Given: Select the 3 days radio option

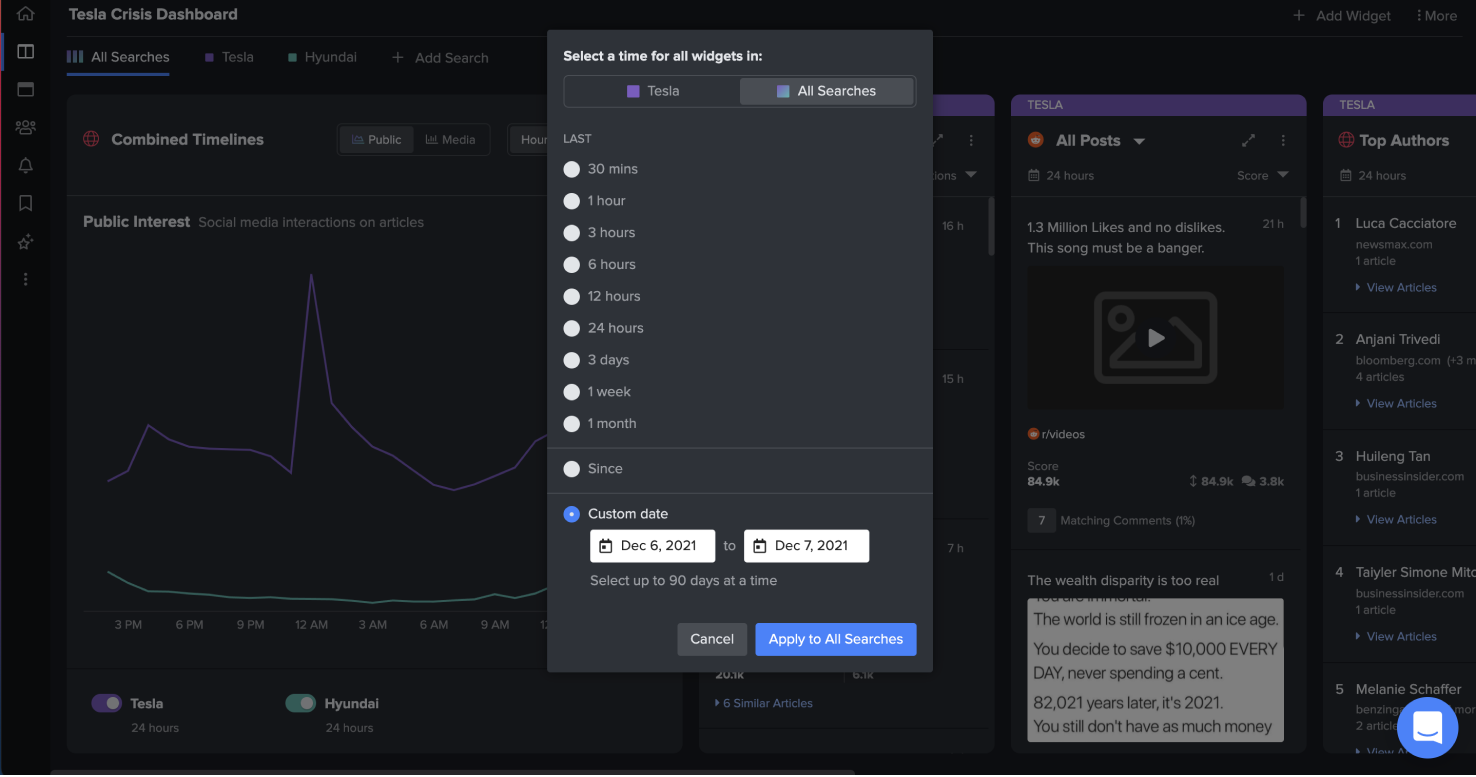Looking at the screenshot, I should 572,360.
